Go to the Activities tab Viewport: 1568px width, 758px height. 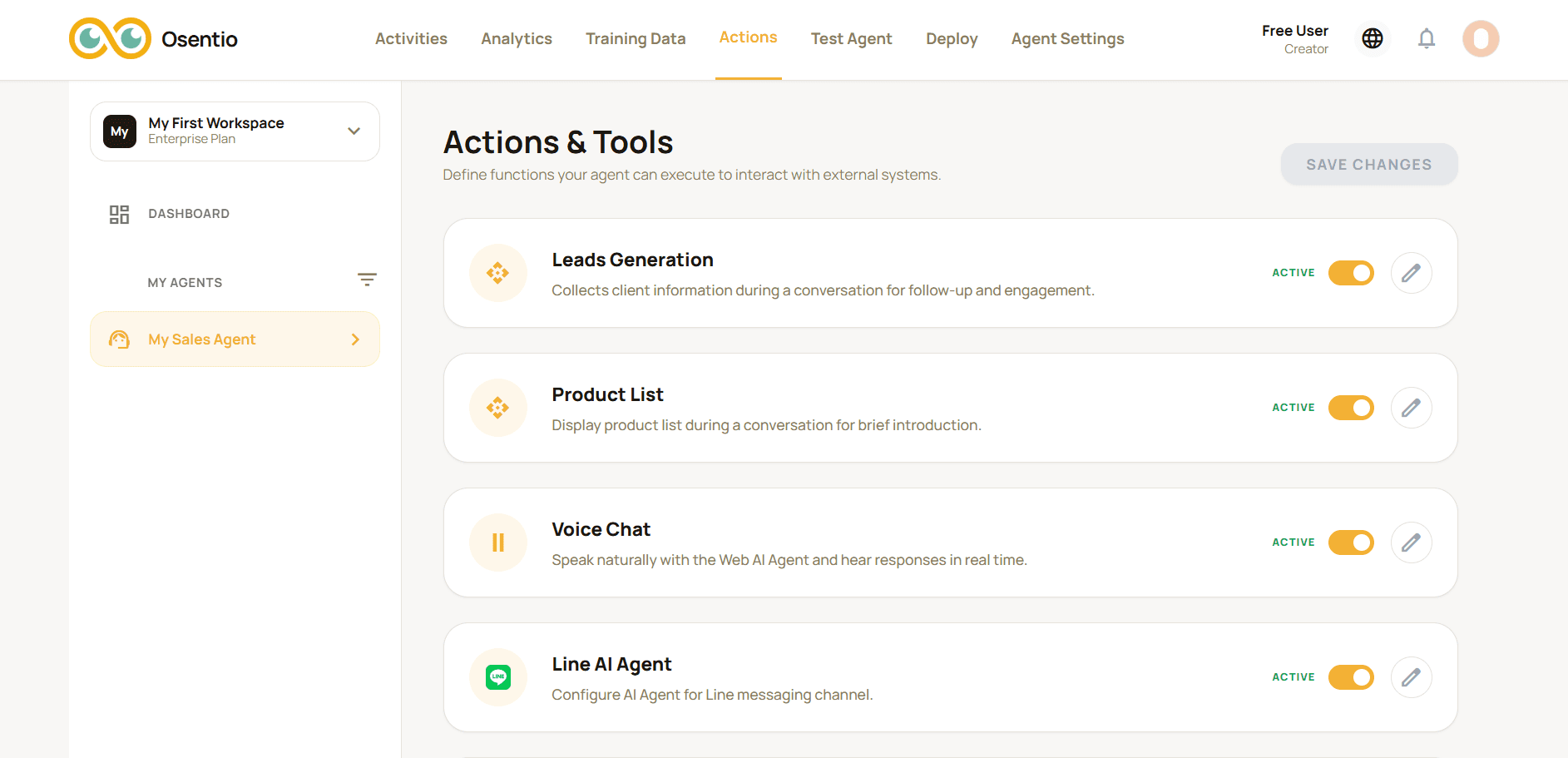(x=411, y=39)
